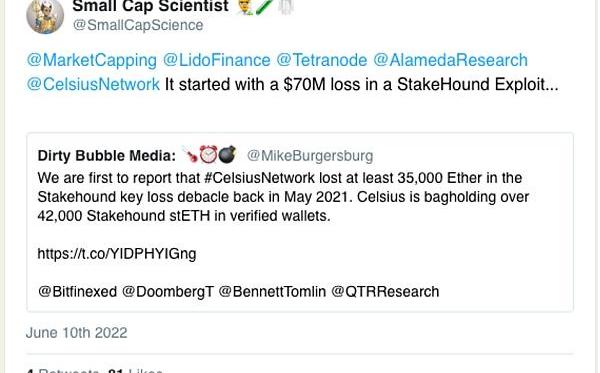Open the @LidoFinance mention
Screen dimensions: 600x373
pyautogui.click(x=217, y=60)
